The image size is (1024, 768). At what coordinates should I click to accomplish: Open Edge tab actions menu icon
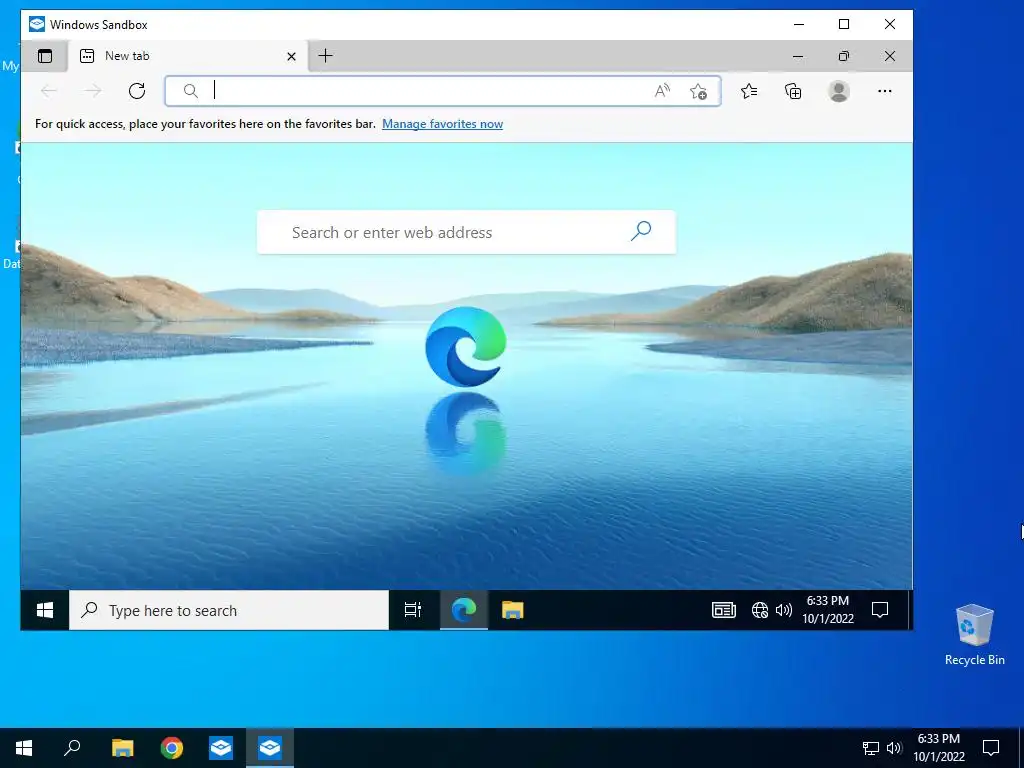[x=45, y=56]
